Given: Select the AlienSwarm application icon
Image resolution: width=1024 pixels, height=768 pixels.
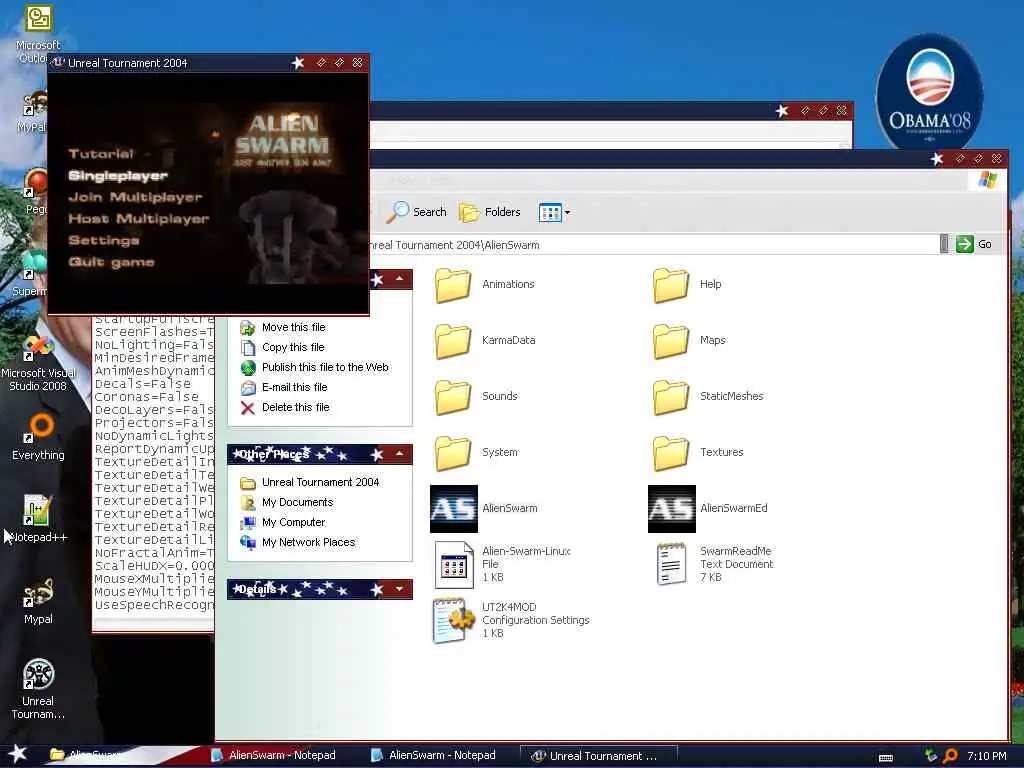Looking at the screenshot, I should pyautogui.click(x=454, y=509).
